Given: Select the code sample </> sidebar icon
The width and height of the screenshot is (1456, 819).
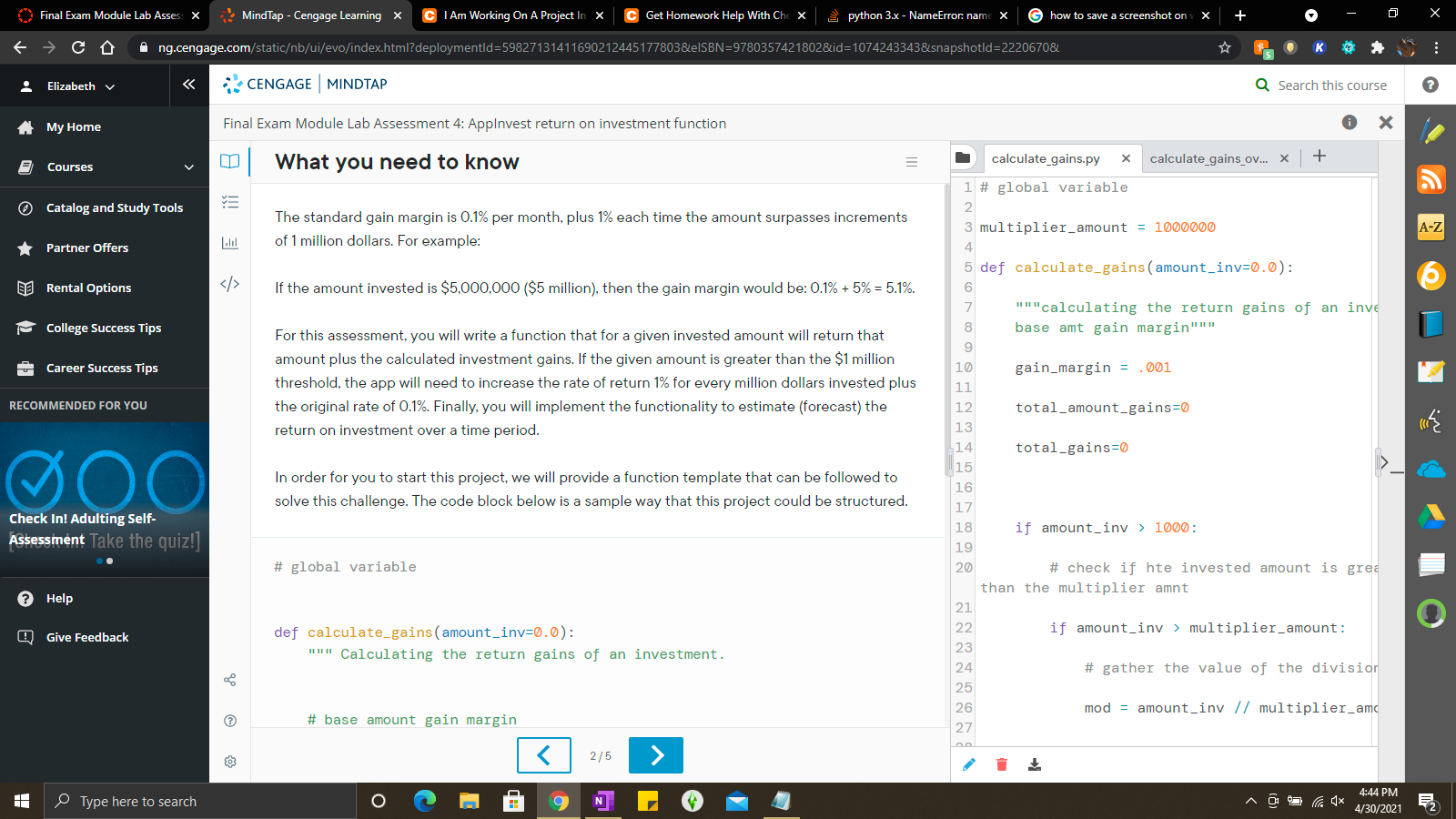Looking at the screenshot, I should pos(229,283).
